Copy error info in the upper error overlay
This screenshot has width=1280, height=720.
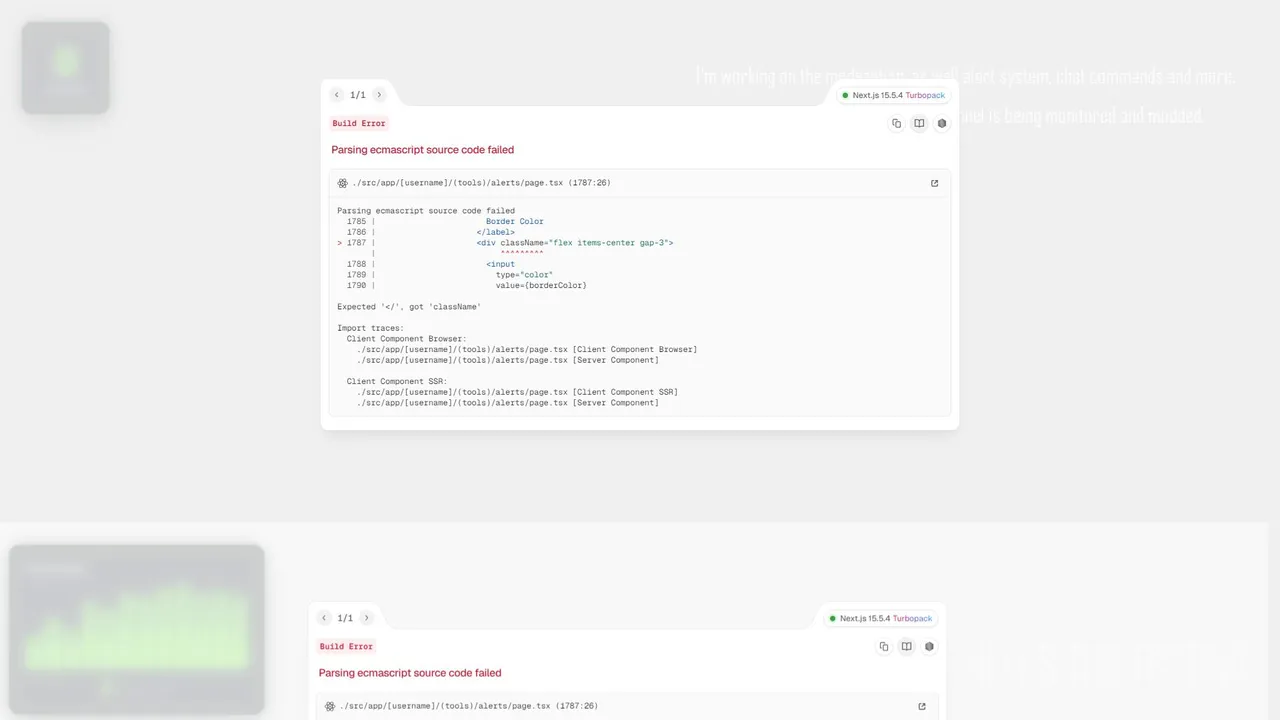point(896,123)
